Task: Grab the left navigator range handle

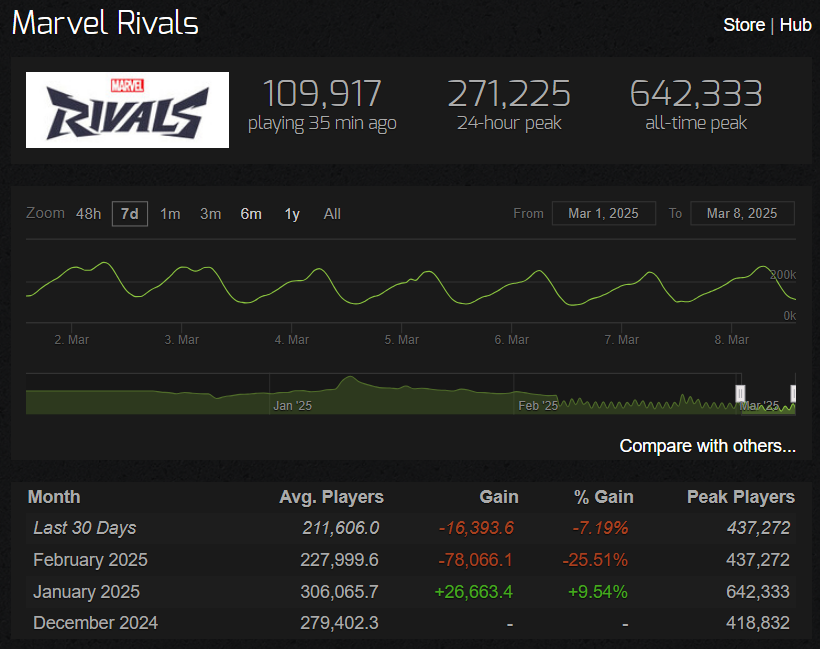Action: pyautogui.click(x=741, y=393)
